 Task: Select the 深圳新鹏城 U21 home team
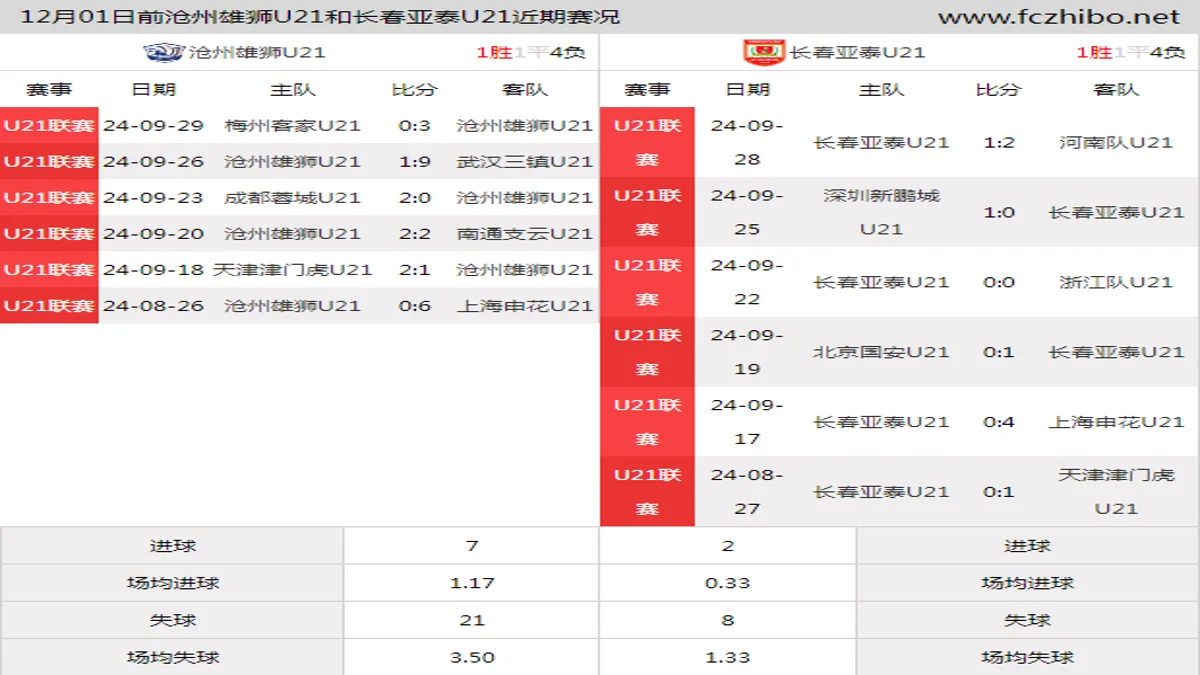pyautogui.click(x=881, y=212)
